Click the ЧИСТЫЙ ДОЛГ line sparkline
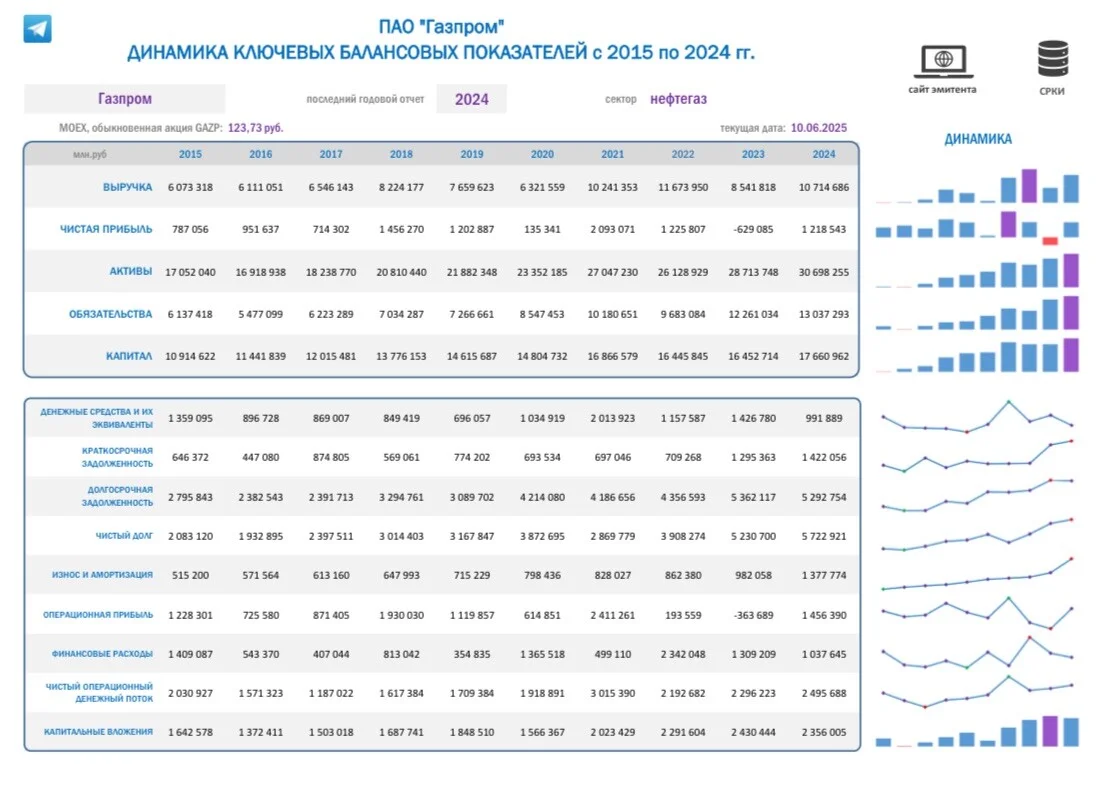Screen dimensions: 1107x797 [x=977, y=535]
